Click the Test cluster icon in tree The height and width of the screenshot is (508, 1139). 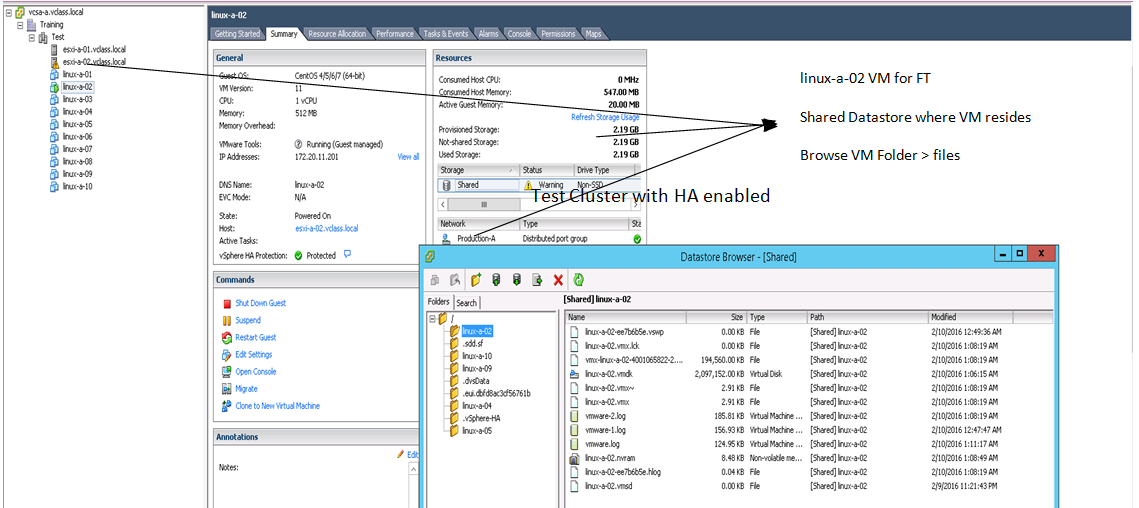[x=43, y=36]
